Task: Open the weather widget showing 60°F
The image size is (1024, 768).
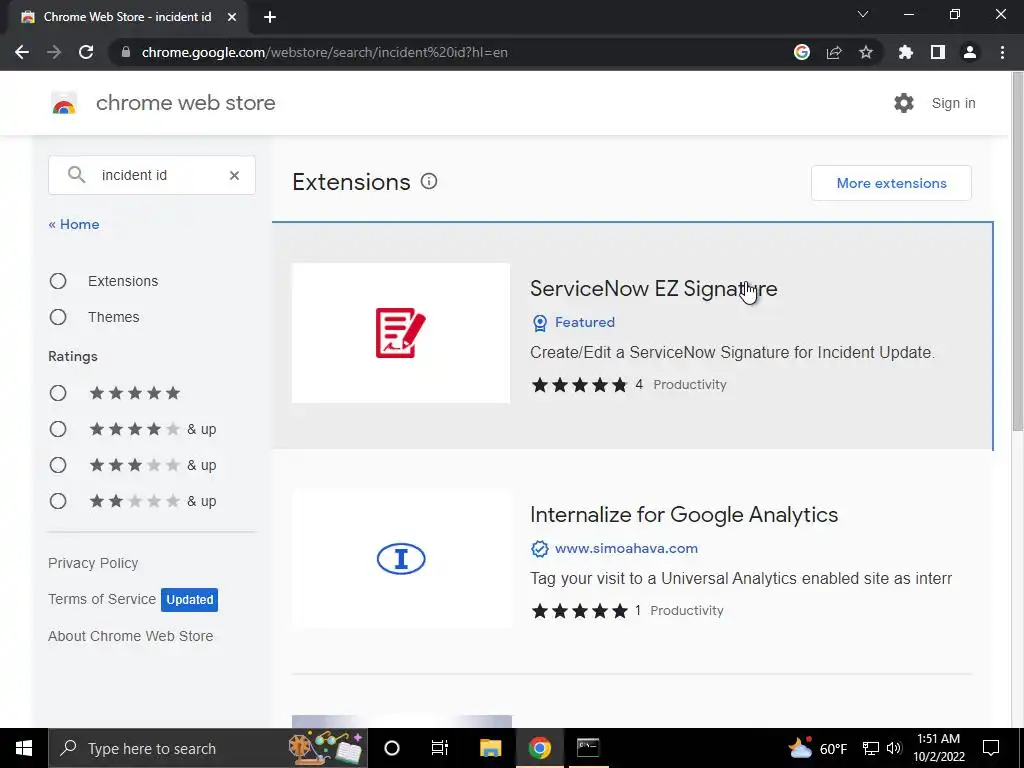Action: (818, 748)
